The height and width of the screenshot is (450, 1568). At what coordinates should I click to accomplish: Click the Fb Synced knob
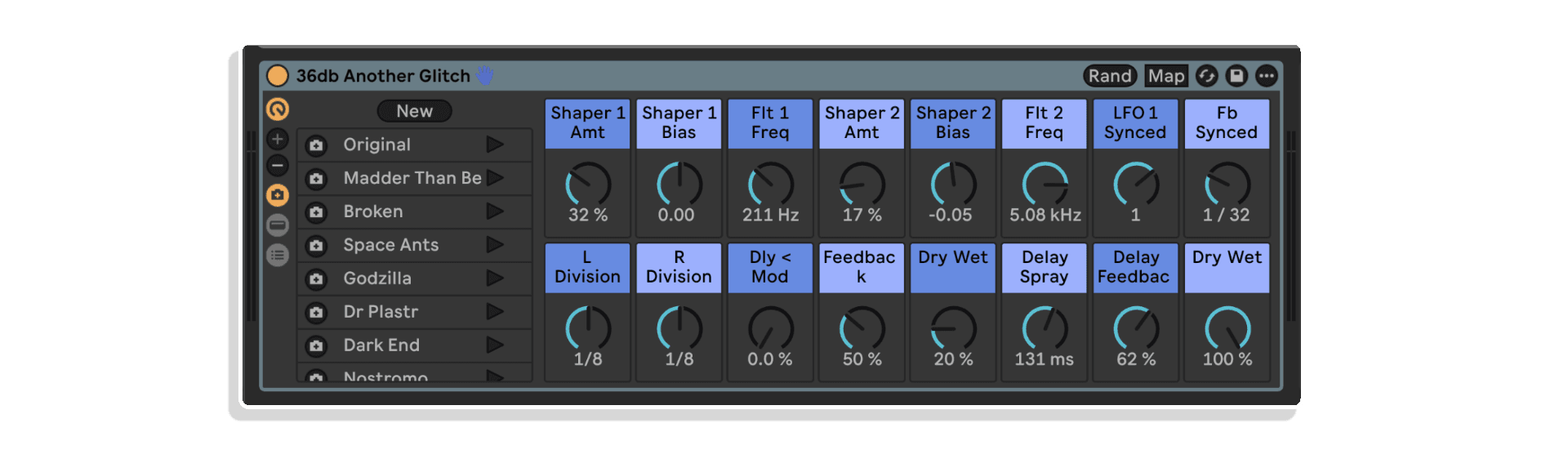(1227, 184)
